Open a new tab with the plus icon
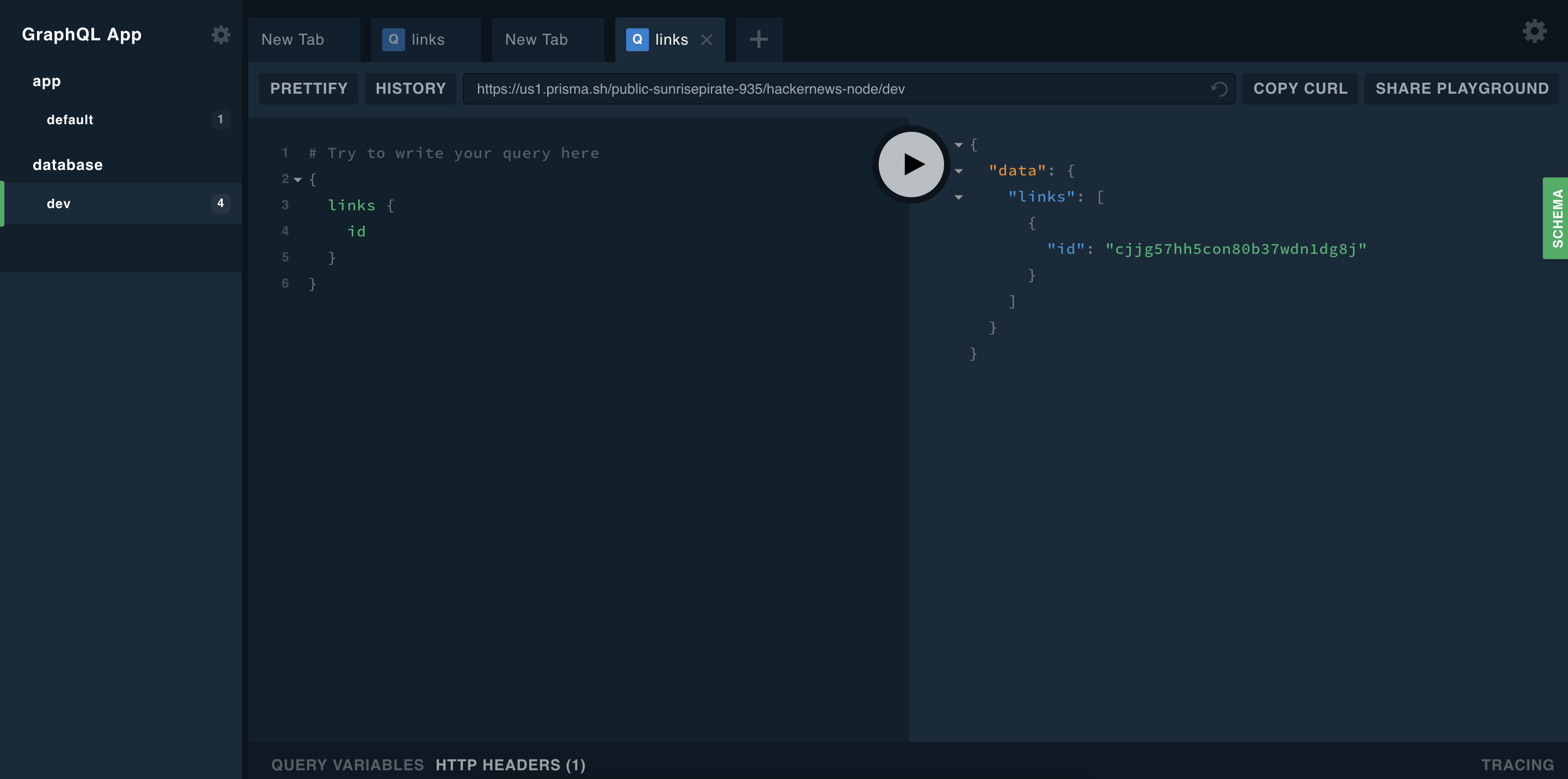The width and height of the screenshot is (1568, 779). point(758,39)
